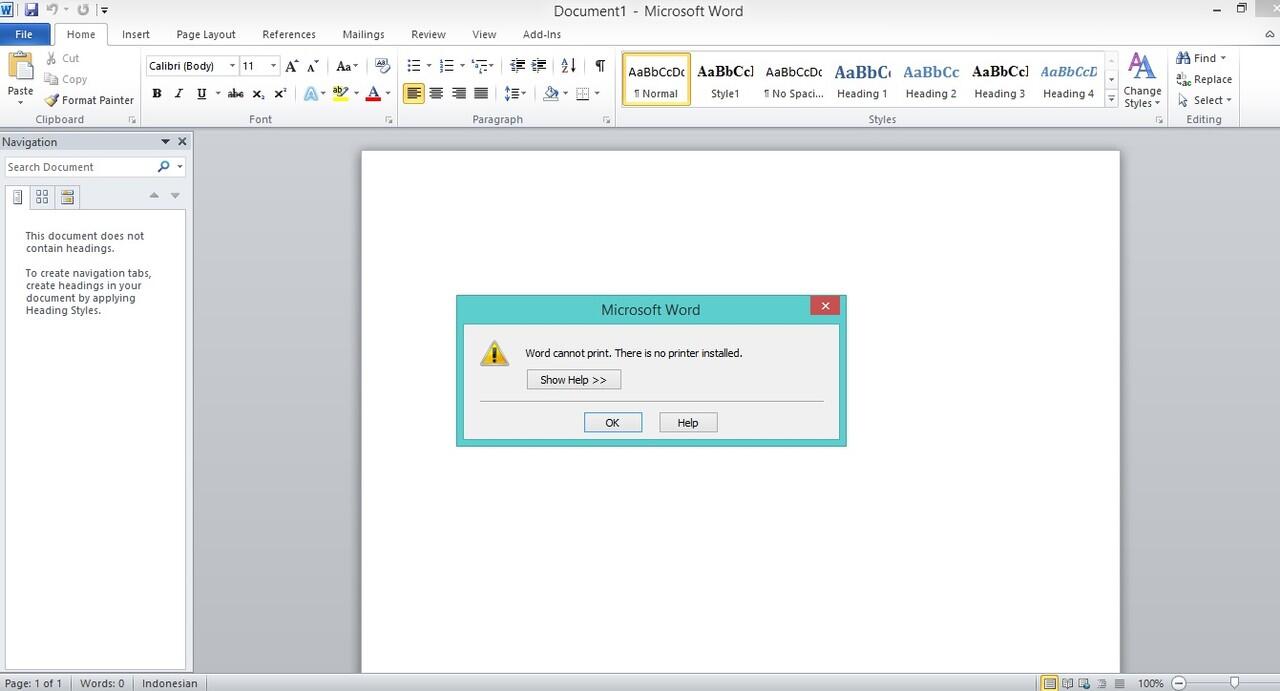Image resolution: width=1280 pixels, height=691 pixels.
Task: Browse pages thumbnails in Navigation pane
Action: pyautogui.click(x=42, y=197)
